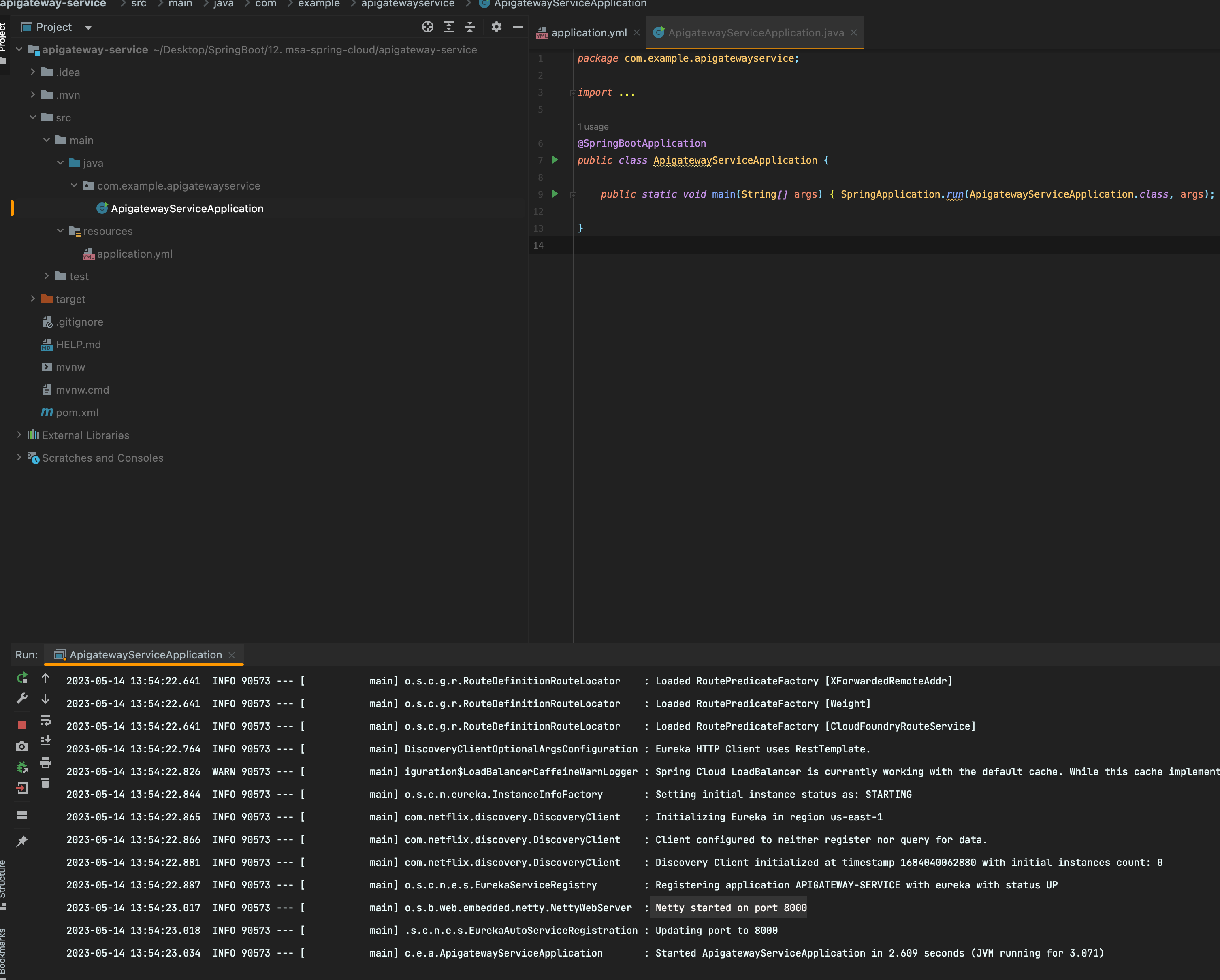Run main method from gutter arrow on line 9
This screenshot has height=980, width=1220.
555,194
